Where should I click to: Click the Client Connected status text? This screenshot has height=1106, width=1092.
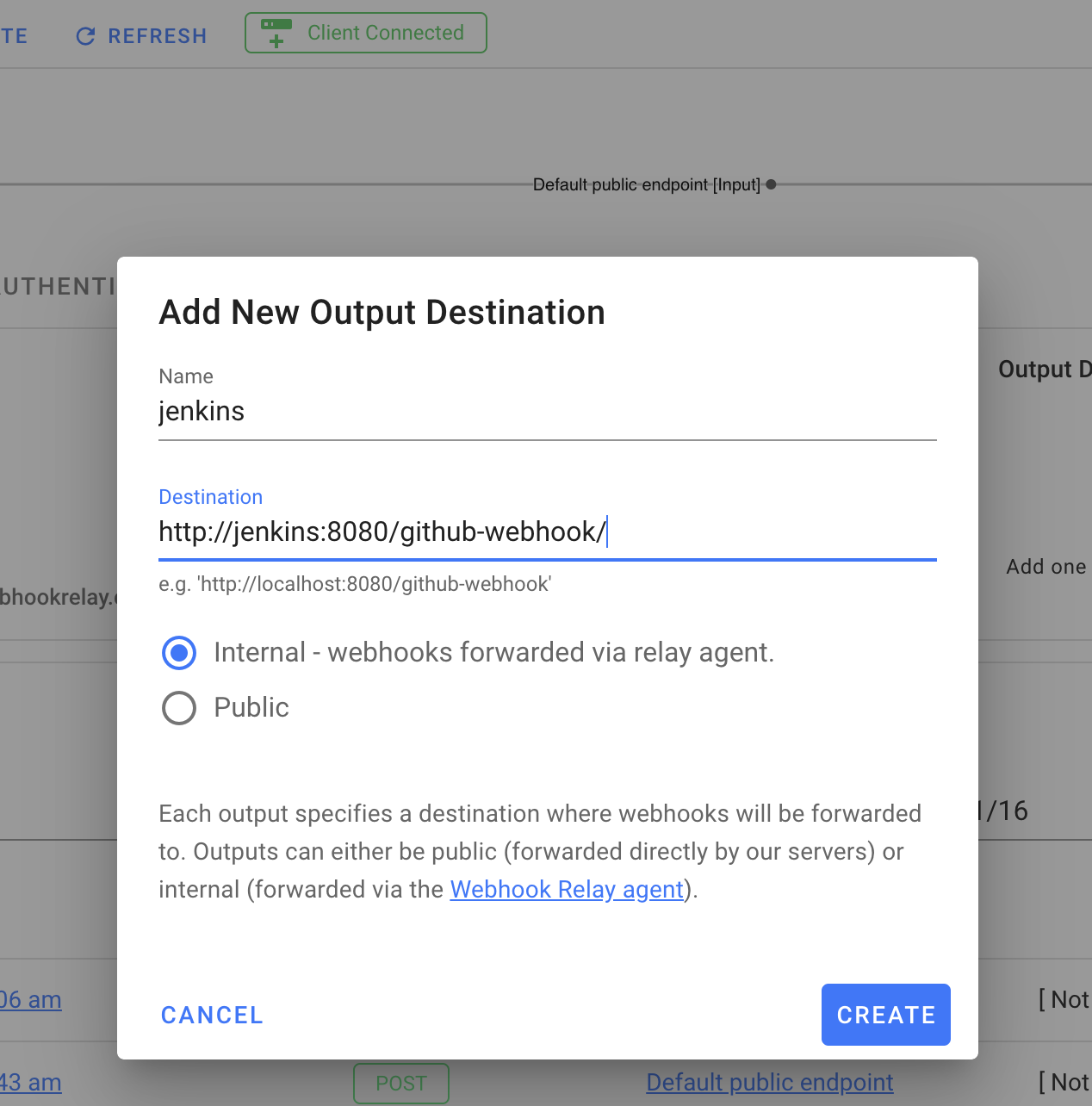[385, 33]
